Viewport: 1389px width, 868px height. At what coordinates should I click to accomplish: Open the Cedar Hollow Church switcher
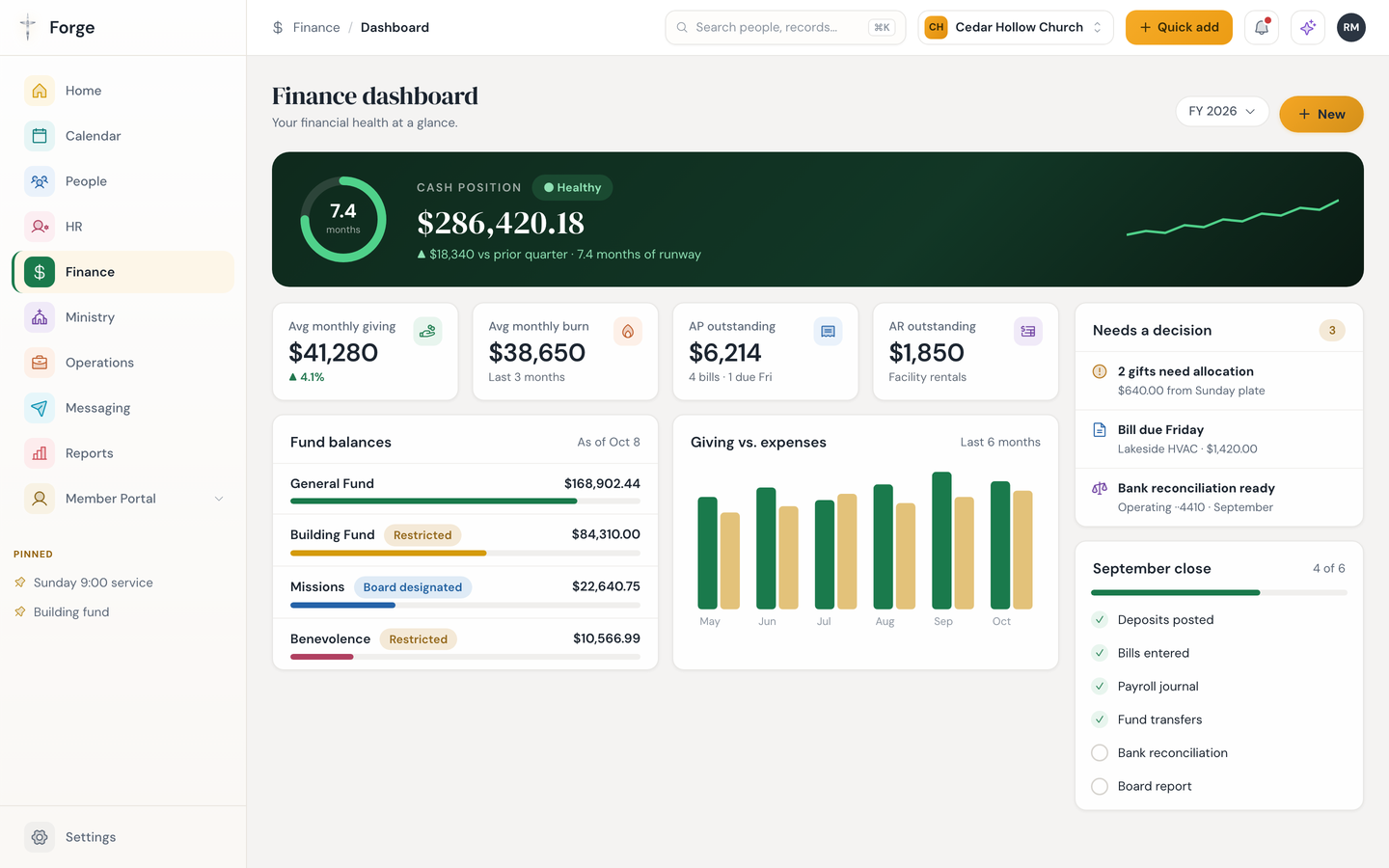click(1016, 28)
